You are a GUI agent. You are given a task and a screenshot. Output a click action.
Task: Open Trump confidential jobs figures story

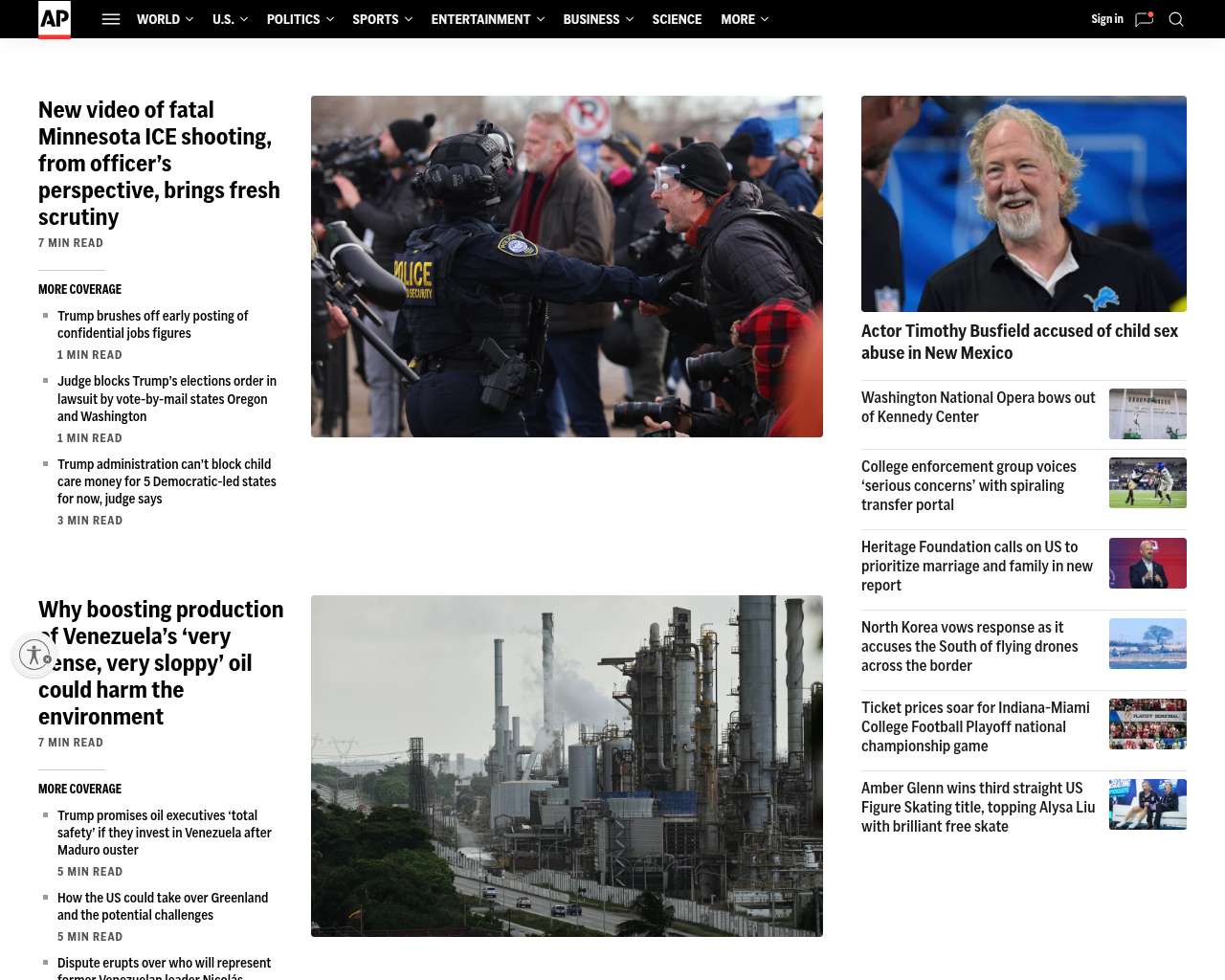point(152,324)
